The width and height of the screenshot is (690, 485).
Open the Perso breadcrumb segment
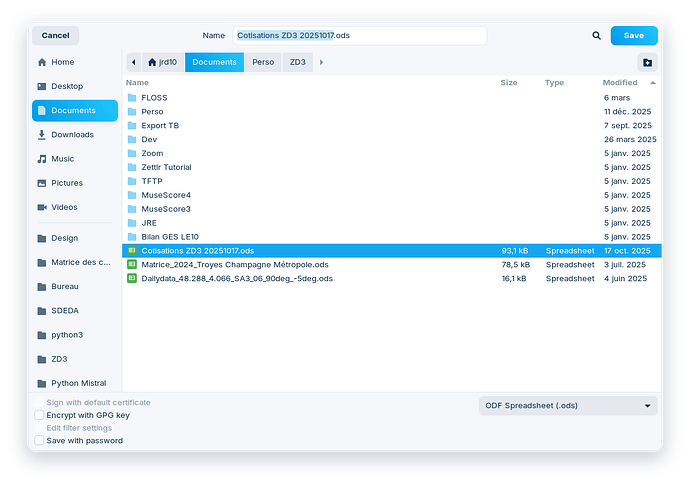point(263,62)
